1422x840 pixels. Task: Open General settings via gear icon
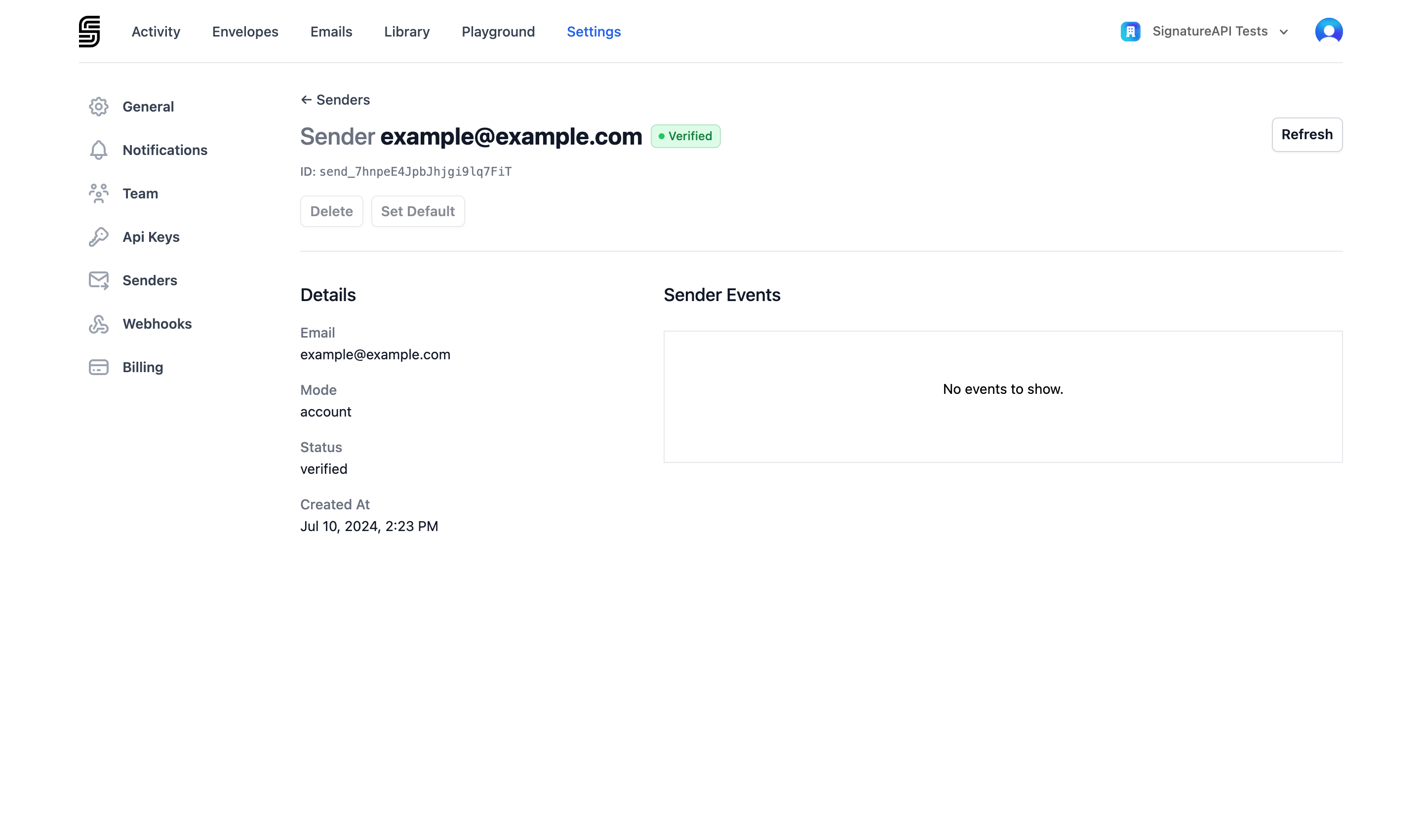[x=99, y=107]
